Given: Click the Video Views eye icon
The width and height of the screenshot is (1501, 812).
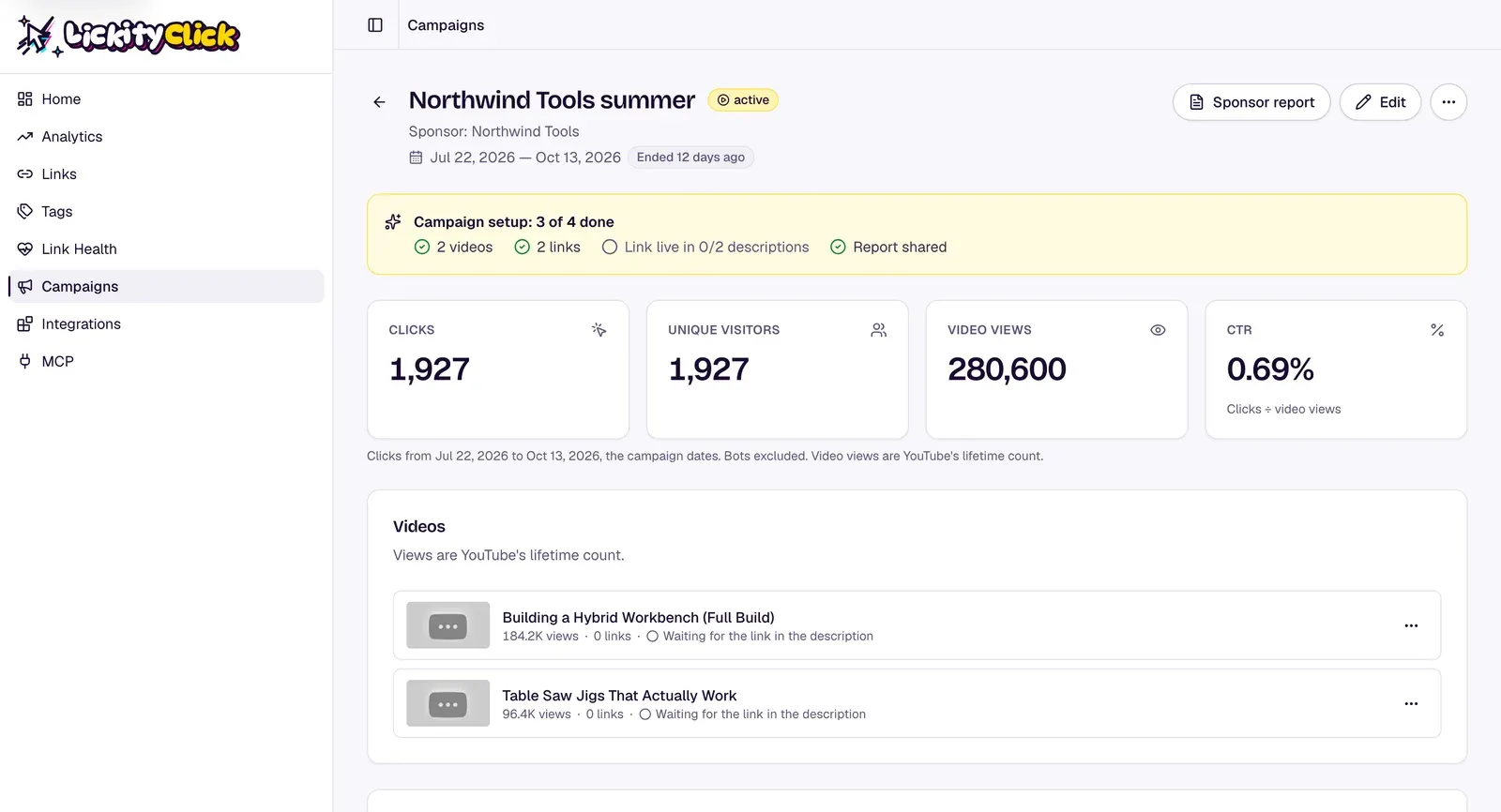Looking at the screenshot, I should pyautogui.click(x=1159, y=330).
